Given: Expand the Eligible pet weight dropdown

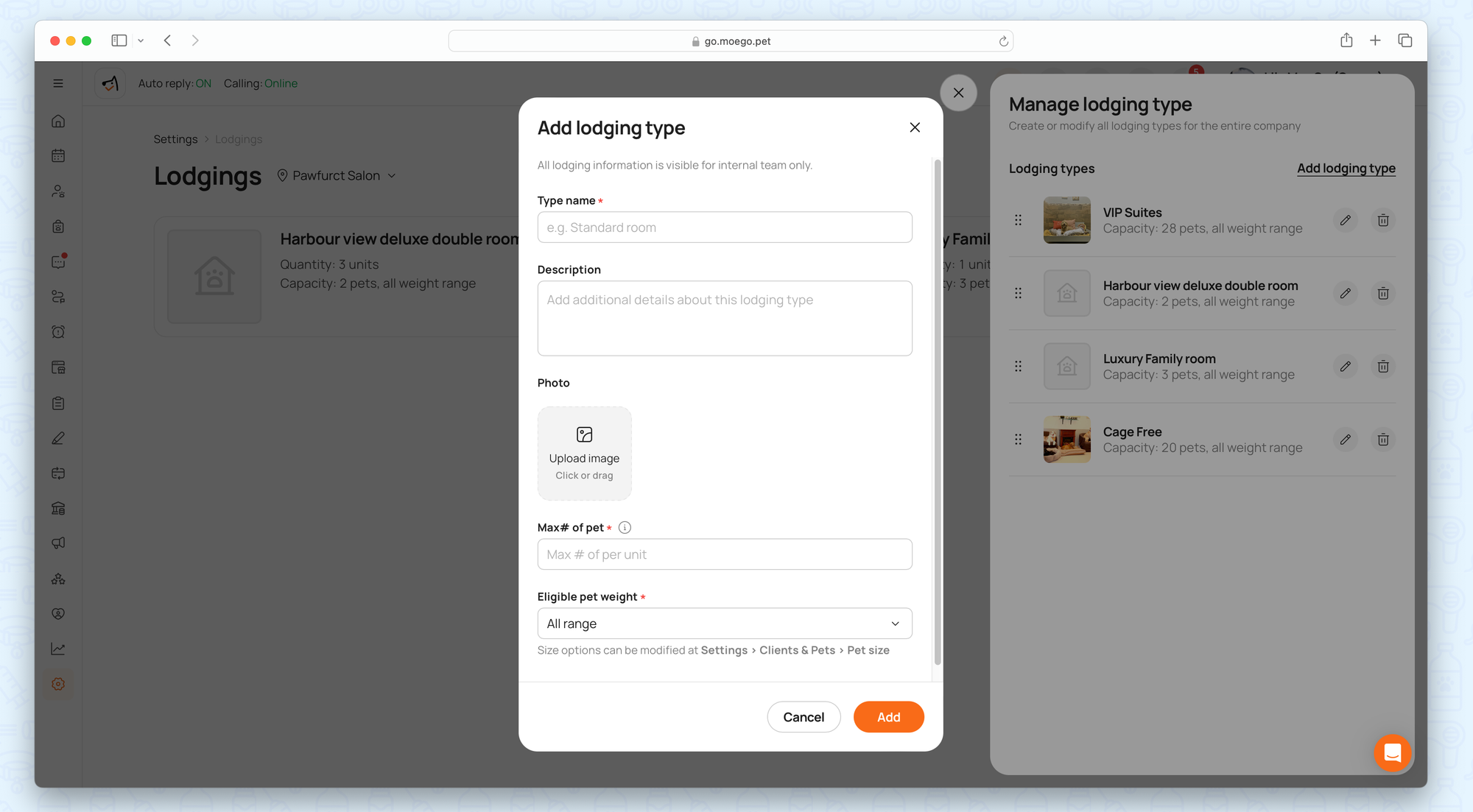Looking at the screenshot, I should pyautogui.click(x=724, y=624).
